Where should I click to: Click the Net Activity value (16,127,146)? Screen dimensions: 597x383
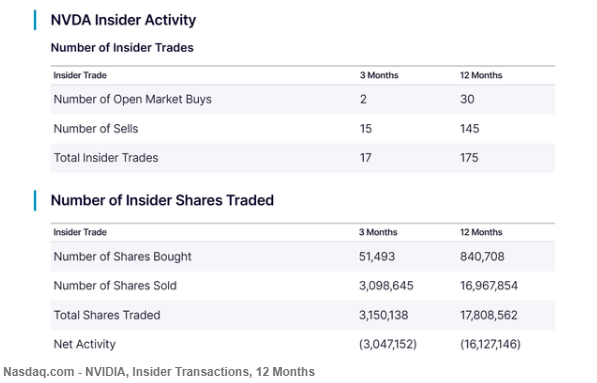pos(490,344)
